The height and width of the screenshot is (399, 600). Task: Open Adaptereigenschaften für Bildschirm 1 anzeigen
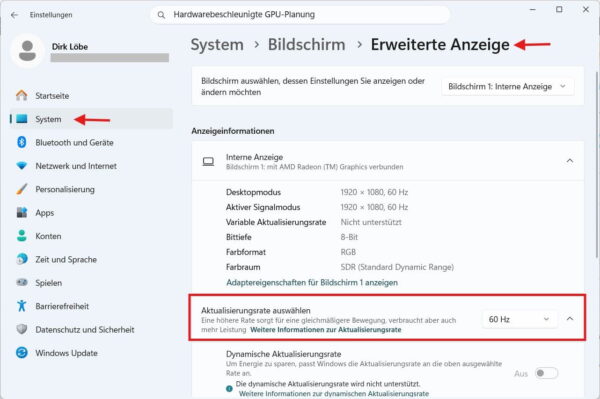[x=312, y=282]
